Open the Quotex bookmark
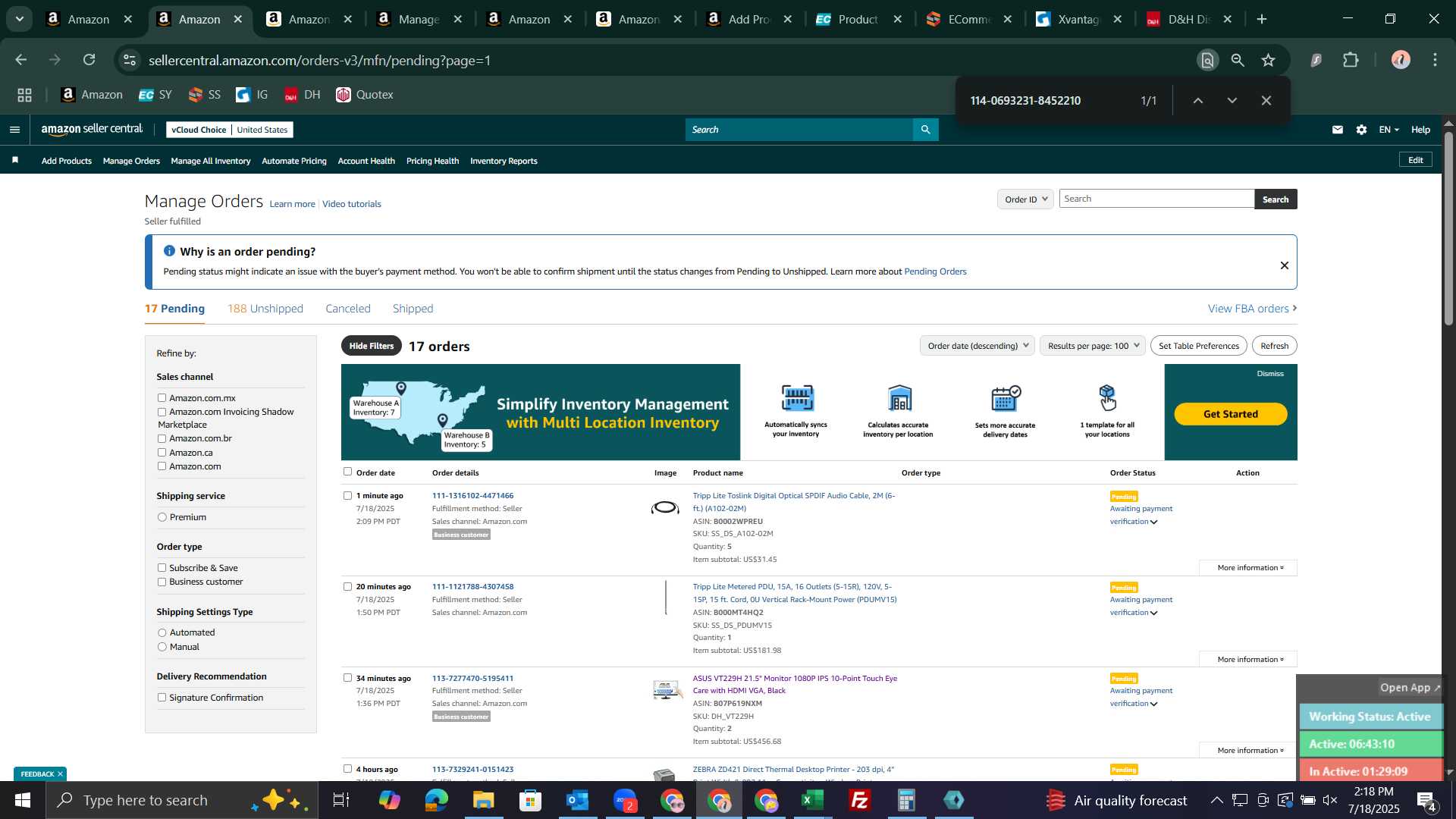1456x819 pixels. [365, 95]
